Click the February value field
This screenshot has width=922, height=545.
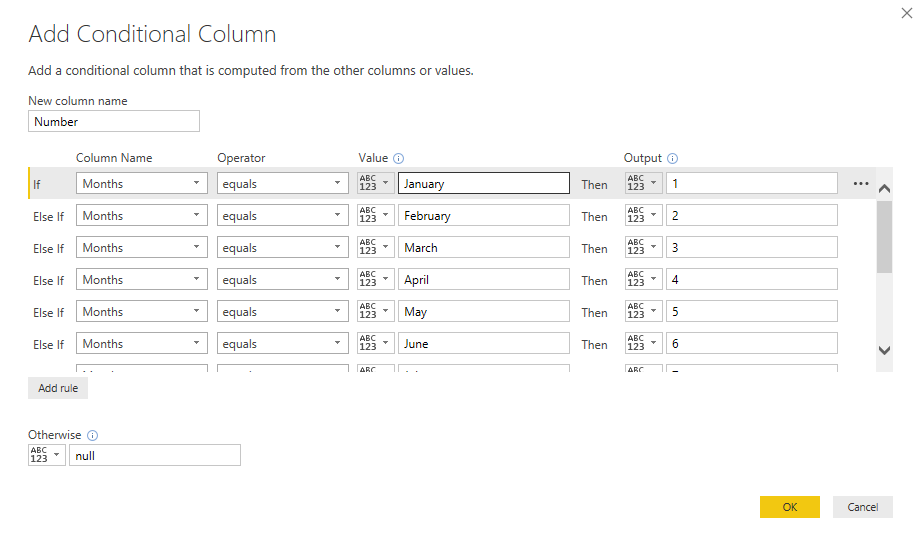(484, 215)
